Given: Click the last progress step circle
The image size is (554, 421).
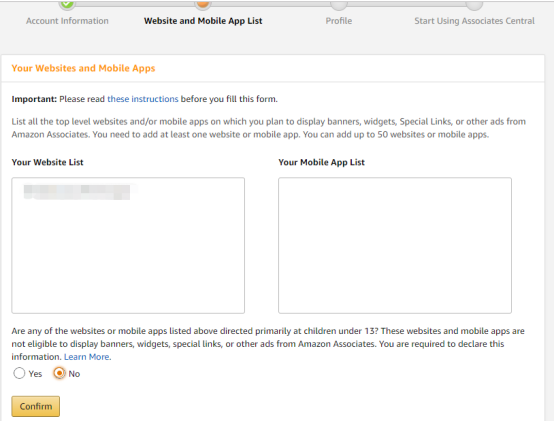Looking at the screenshot, I should pos(474,4).
